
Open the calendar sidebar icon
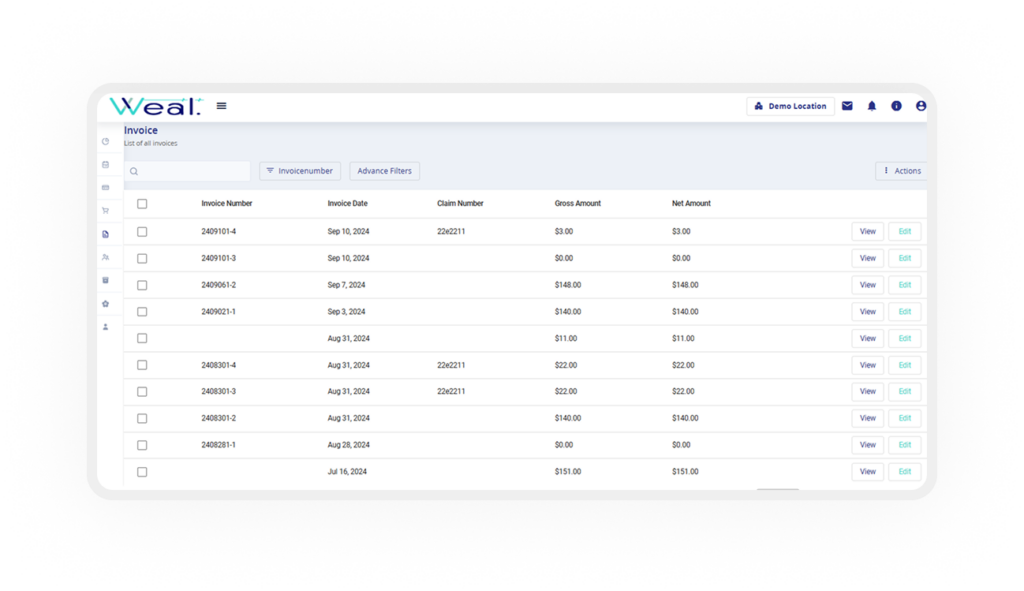(105, 165)
